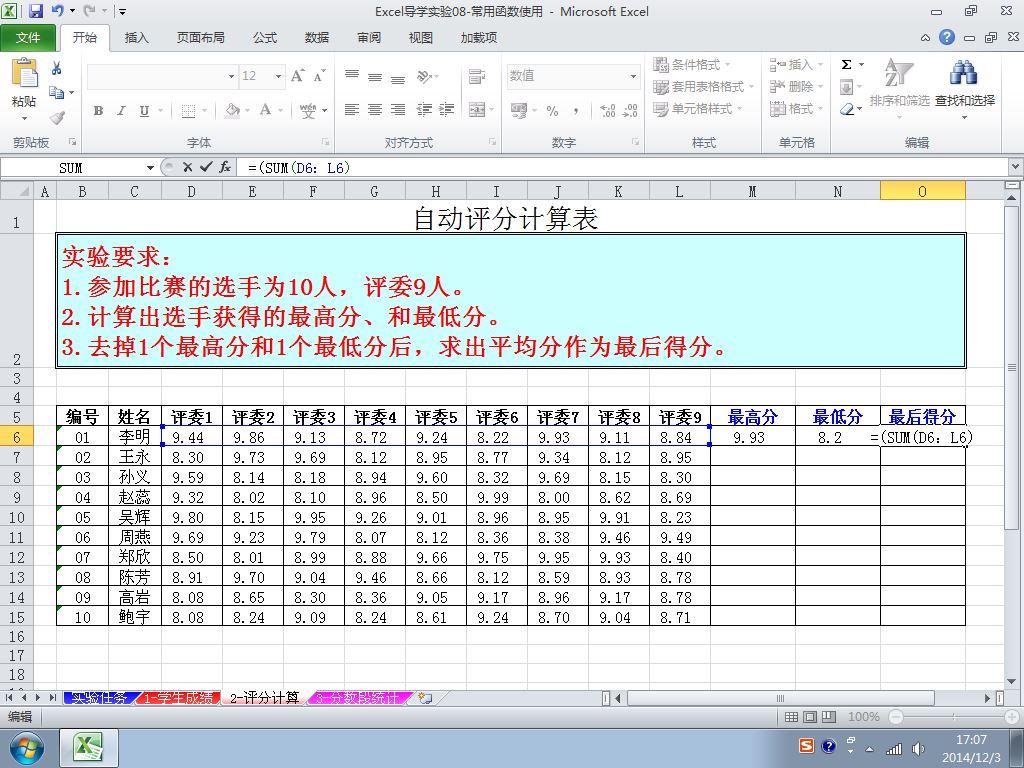Click the 条件格式 button
Viewport: 1024px width, 768px height.
click(x=692, y=65)
